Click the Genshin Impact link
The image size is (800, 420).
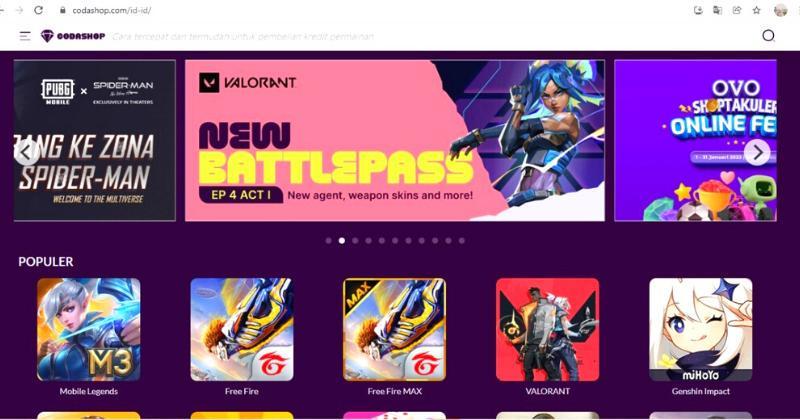coord(701,391)
